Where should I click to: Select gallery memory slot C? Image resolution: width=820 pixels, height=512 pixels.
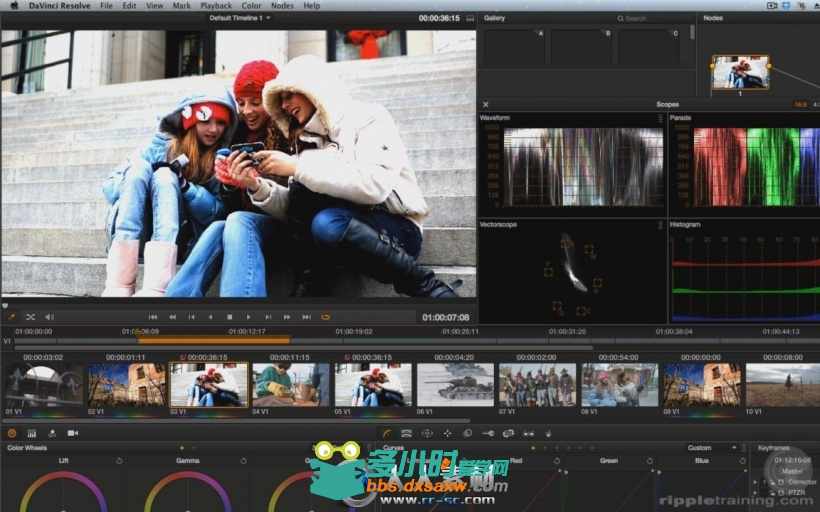click(x=649, y=47)
